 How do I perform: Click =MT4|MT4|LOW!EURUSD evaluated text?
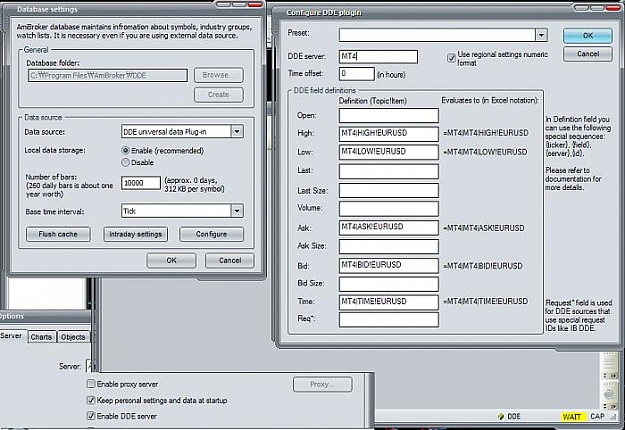click(485, 152)
